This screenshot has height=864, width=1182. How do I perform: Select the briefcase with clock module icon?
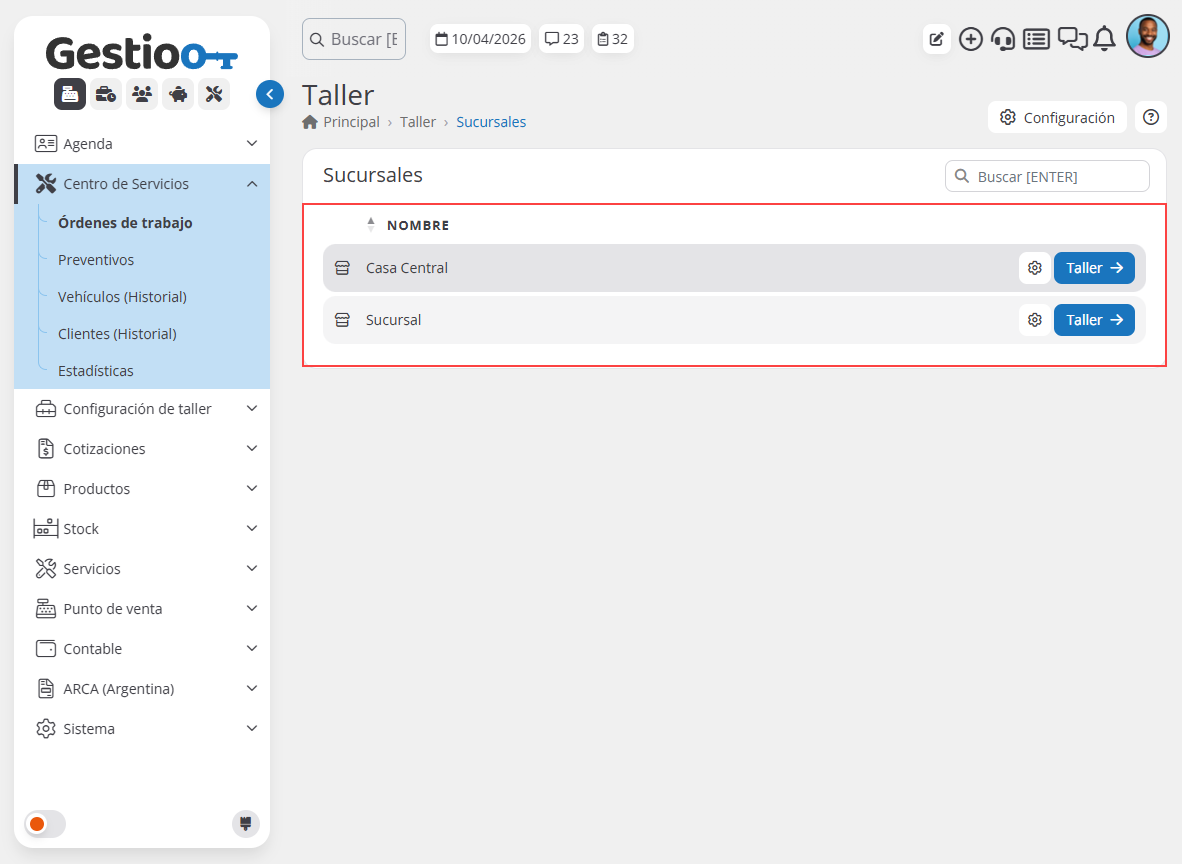tap(106, 94)
